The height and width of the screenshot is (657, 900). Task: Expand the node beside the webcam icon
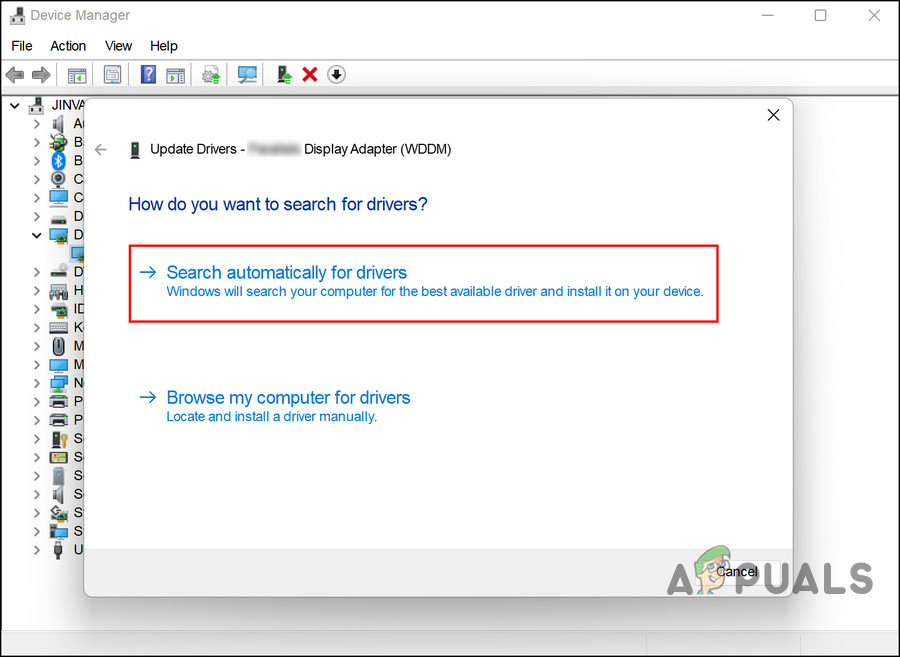coord(37,180)
